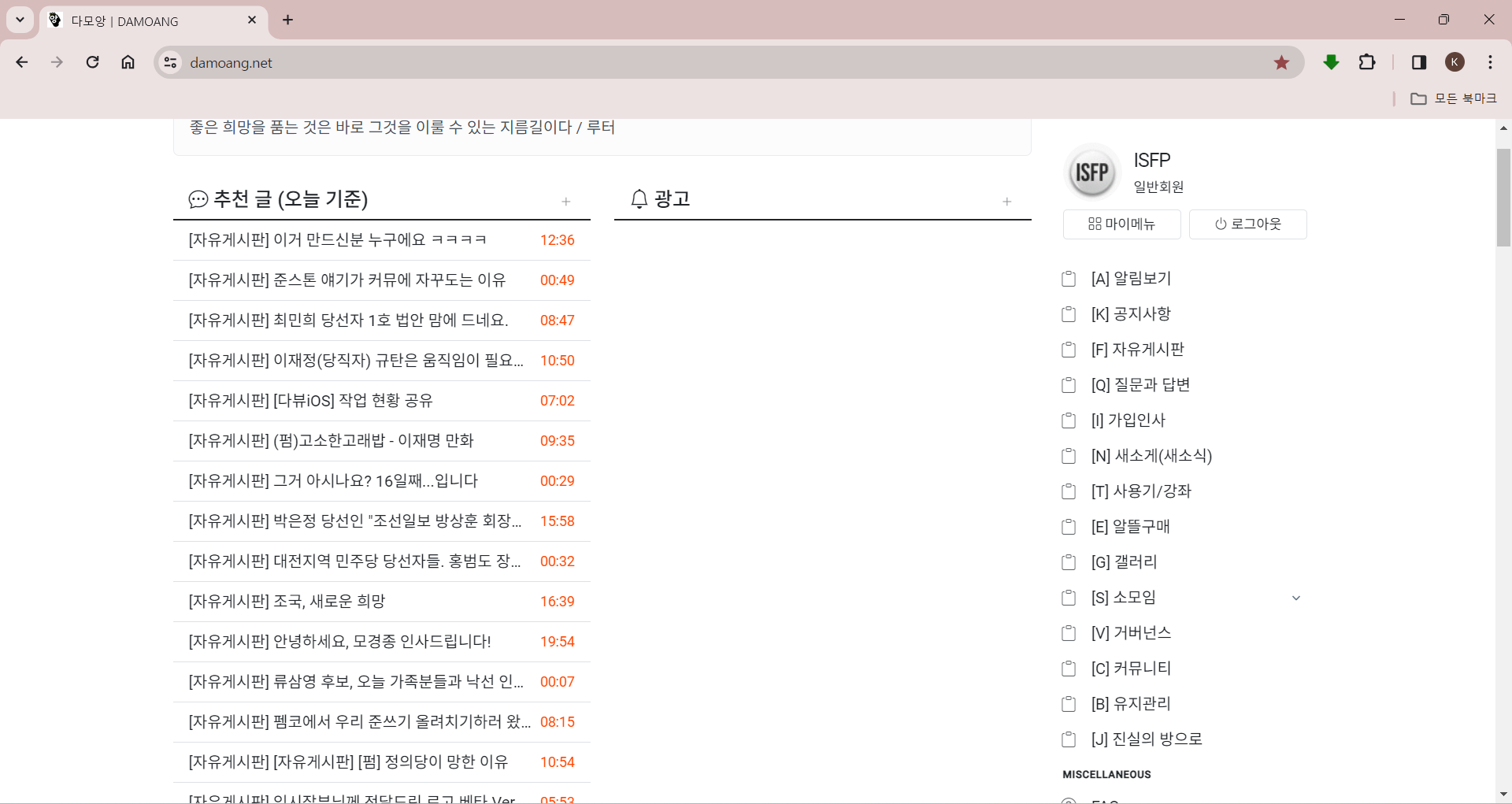The height and width of the screenshot is (804, 1512).
Task: Reload the damoang.net page
Action: point(92,62)
